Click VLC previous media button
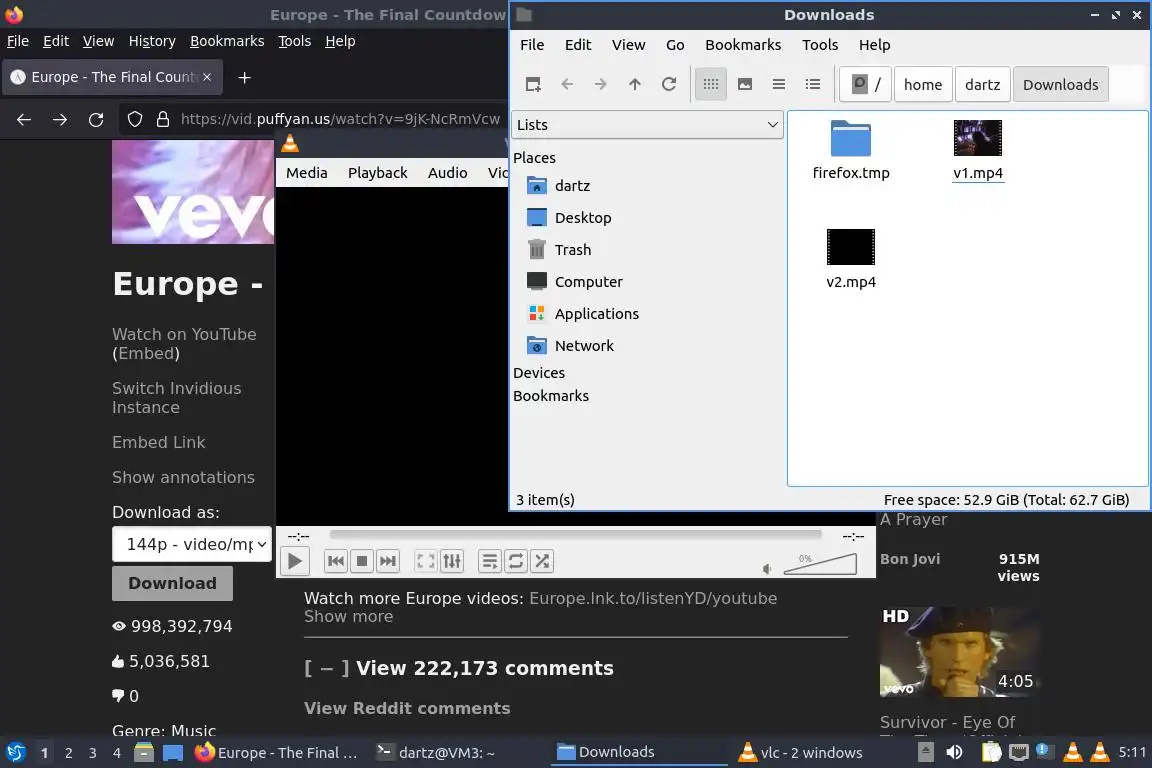1152x768 pixels. (336, 561)
